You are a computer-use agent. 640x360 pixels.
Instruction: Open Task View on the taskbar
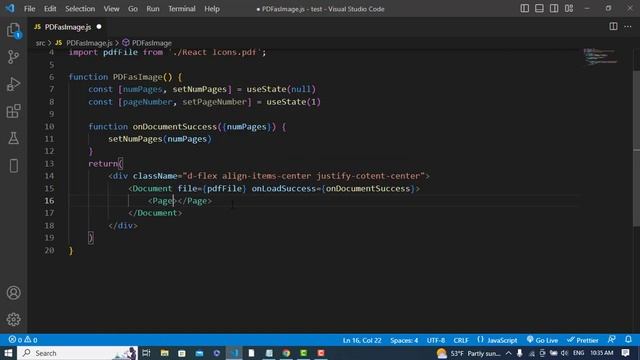tap(146, 353)
